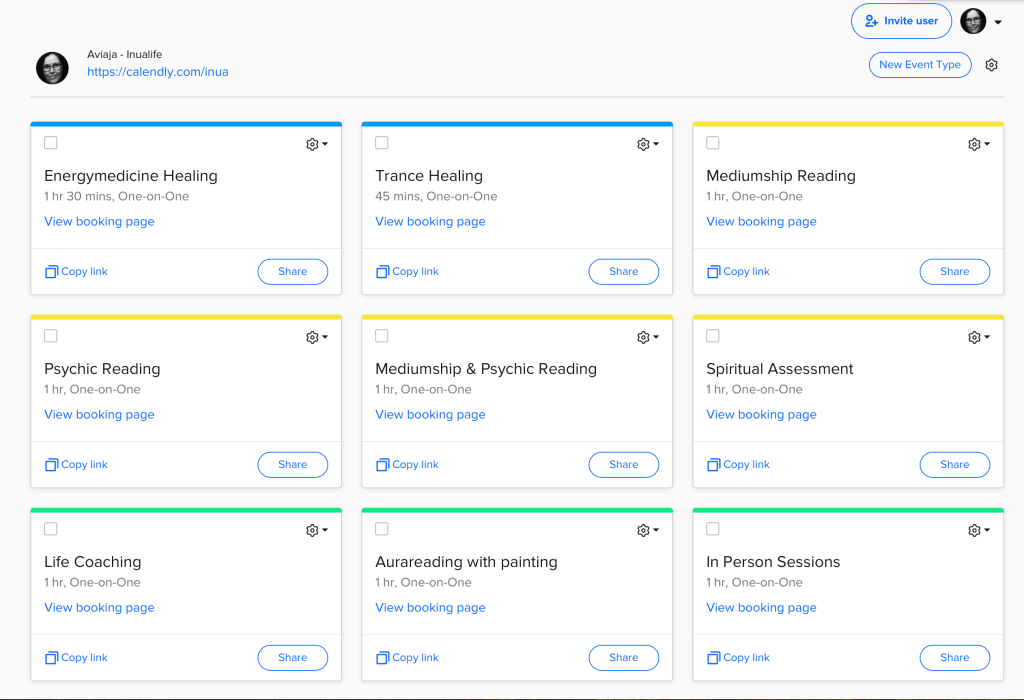1024x700 pixels.
Task: Open account settings gear beside New Event Type
Action: [991, 65]
